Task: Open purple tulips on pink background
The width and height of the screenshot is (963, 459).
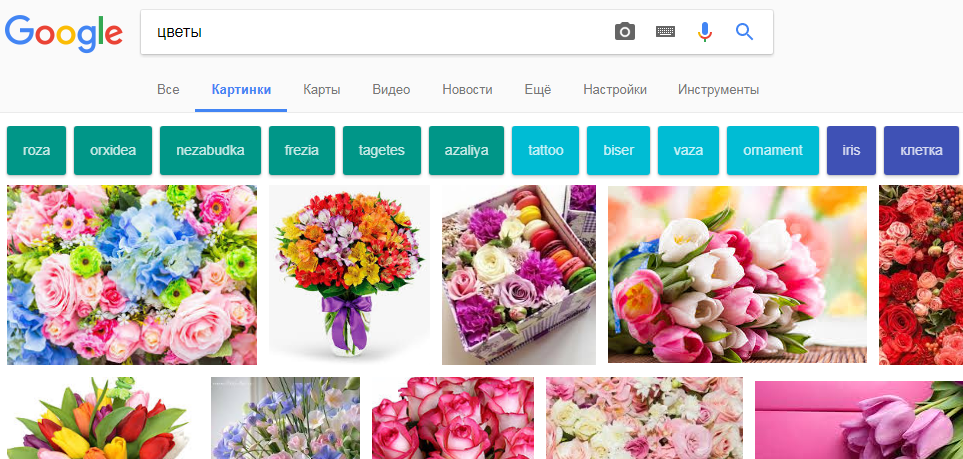Action: [x=859, y=420]
